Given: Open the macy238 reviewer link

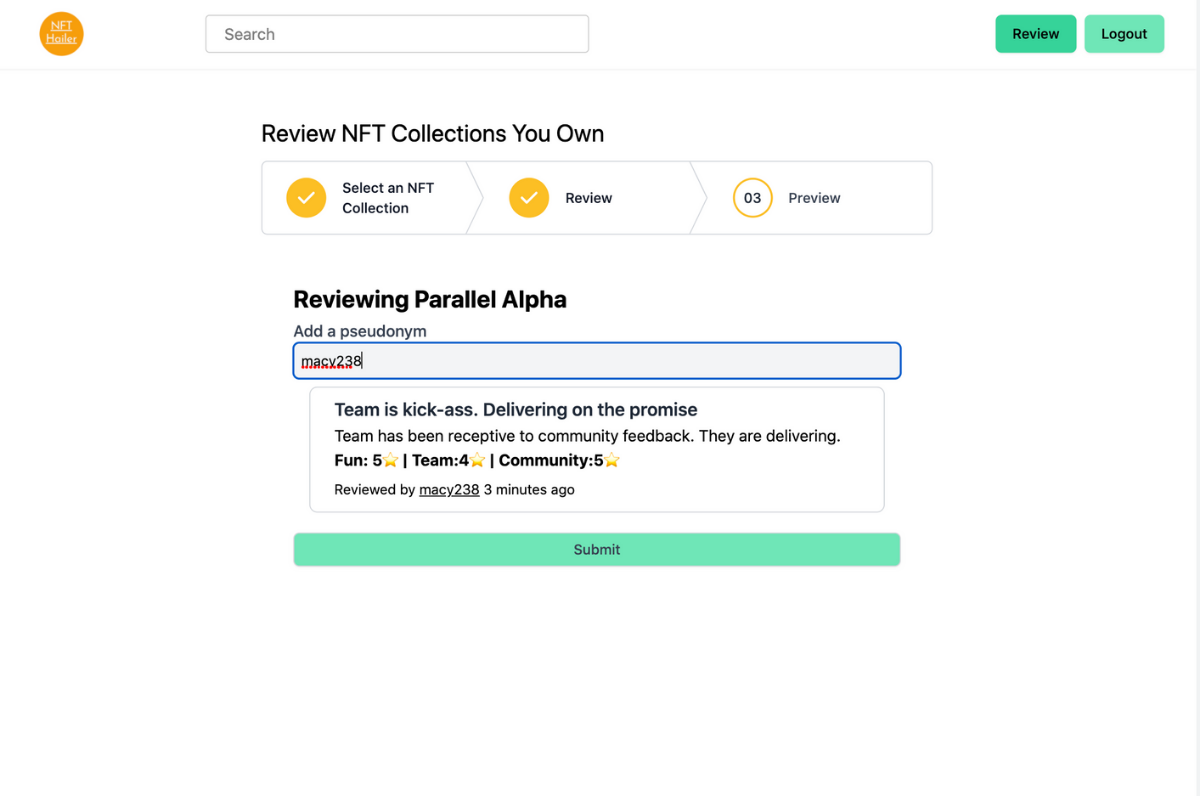Looking at the screenshot, I should click(x=449, y=490).
